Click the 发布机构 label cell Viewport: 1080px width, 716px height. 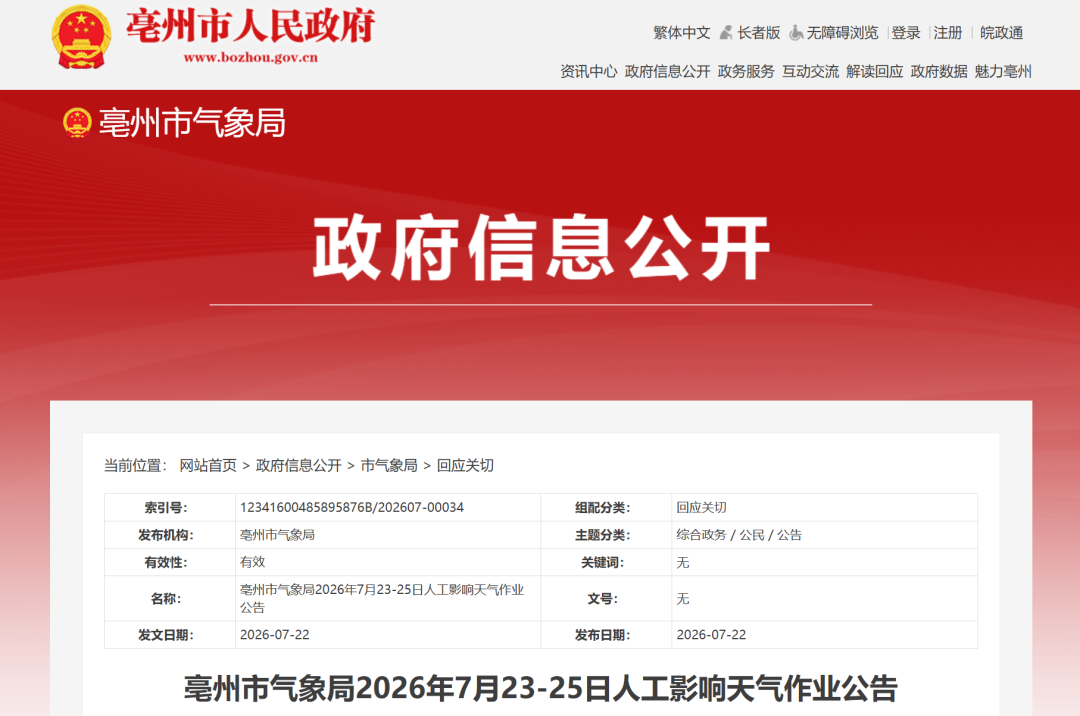[x=169, y=535]
